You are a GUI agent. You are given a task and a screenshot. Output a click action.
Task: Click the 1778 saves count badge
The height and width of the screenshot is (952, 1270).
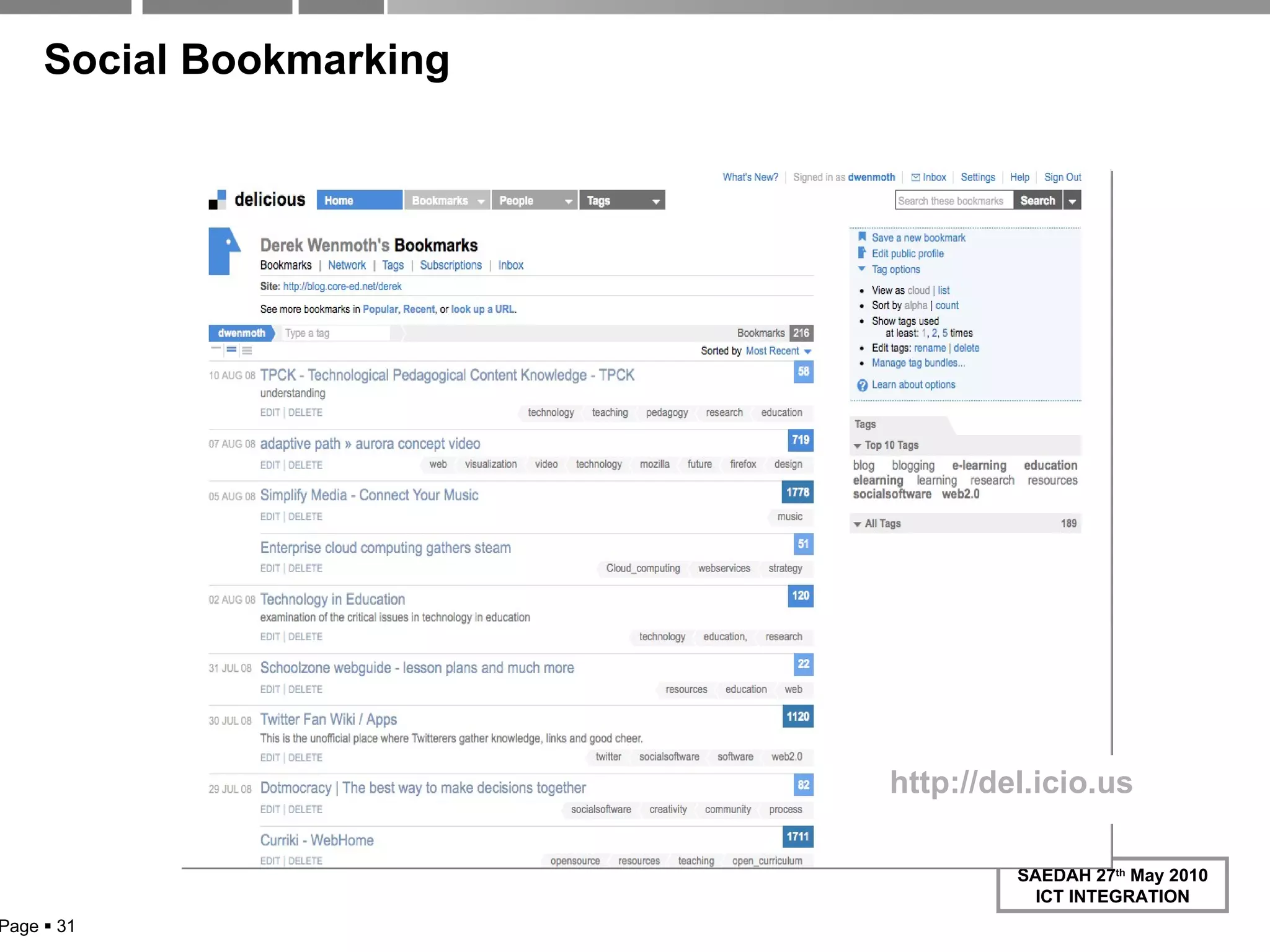coord(797,492)
